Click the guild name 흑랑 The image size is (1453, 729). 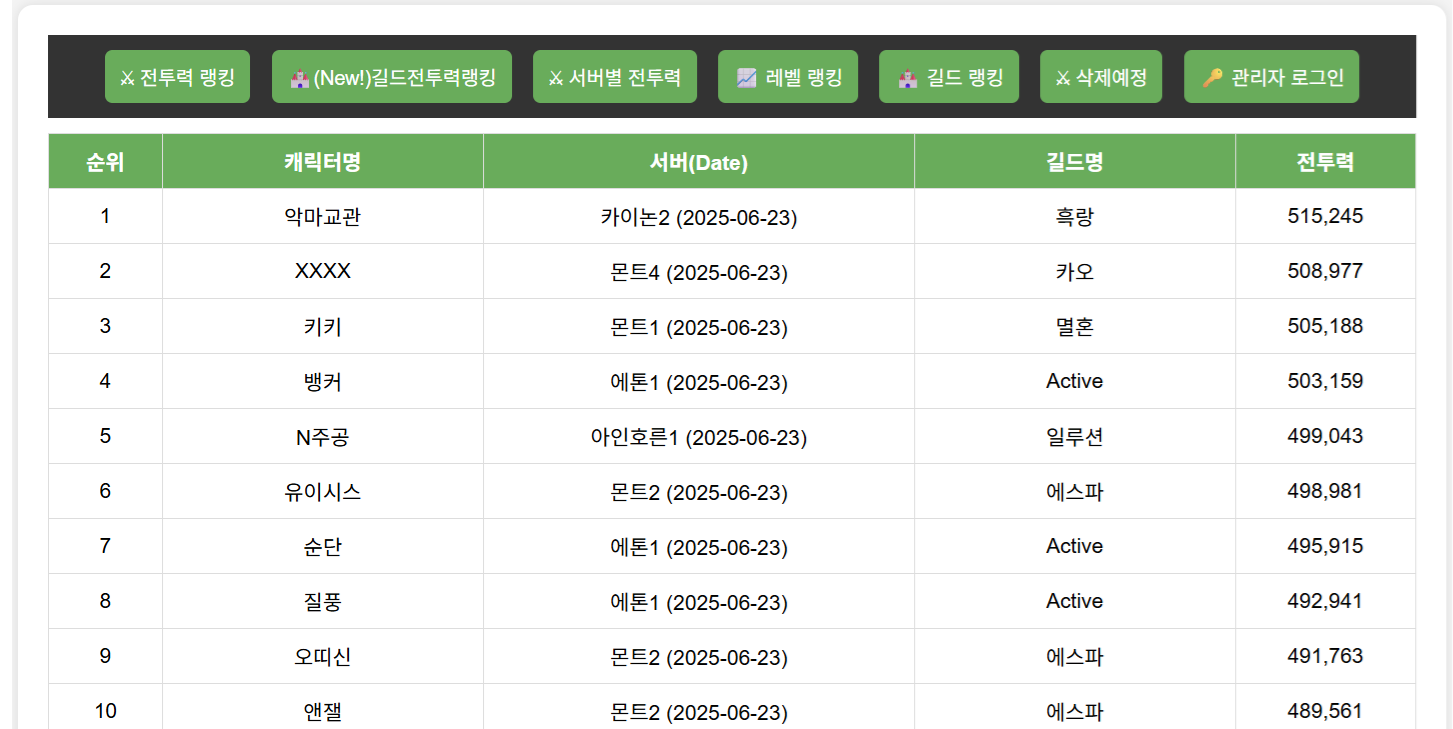1074,217
